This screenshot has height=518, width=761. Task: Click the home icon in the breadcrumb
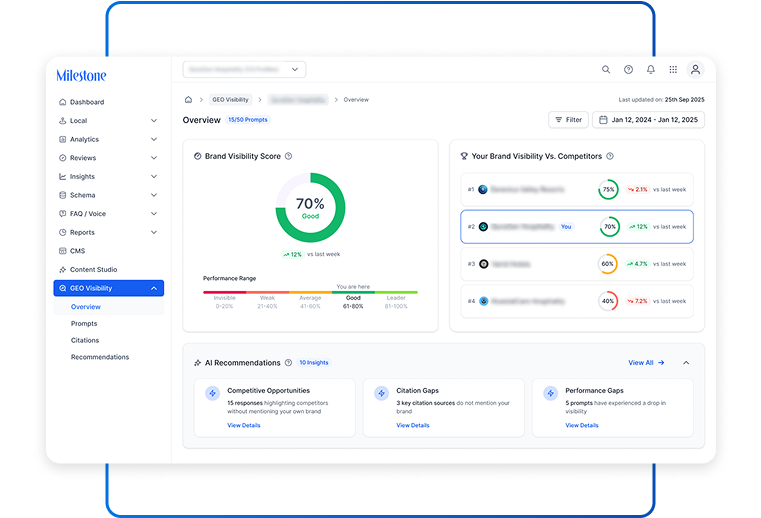[x=188, y=100]
